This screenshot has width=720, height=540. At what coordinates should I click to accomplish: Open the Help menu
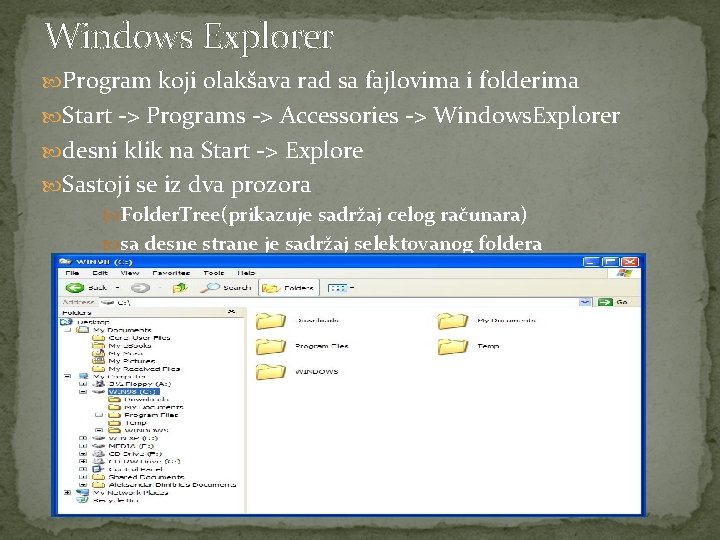pos(246,273)
